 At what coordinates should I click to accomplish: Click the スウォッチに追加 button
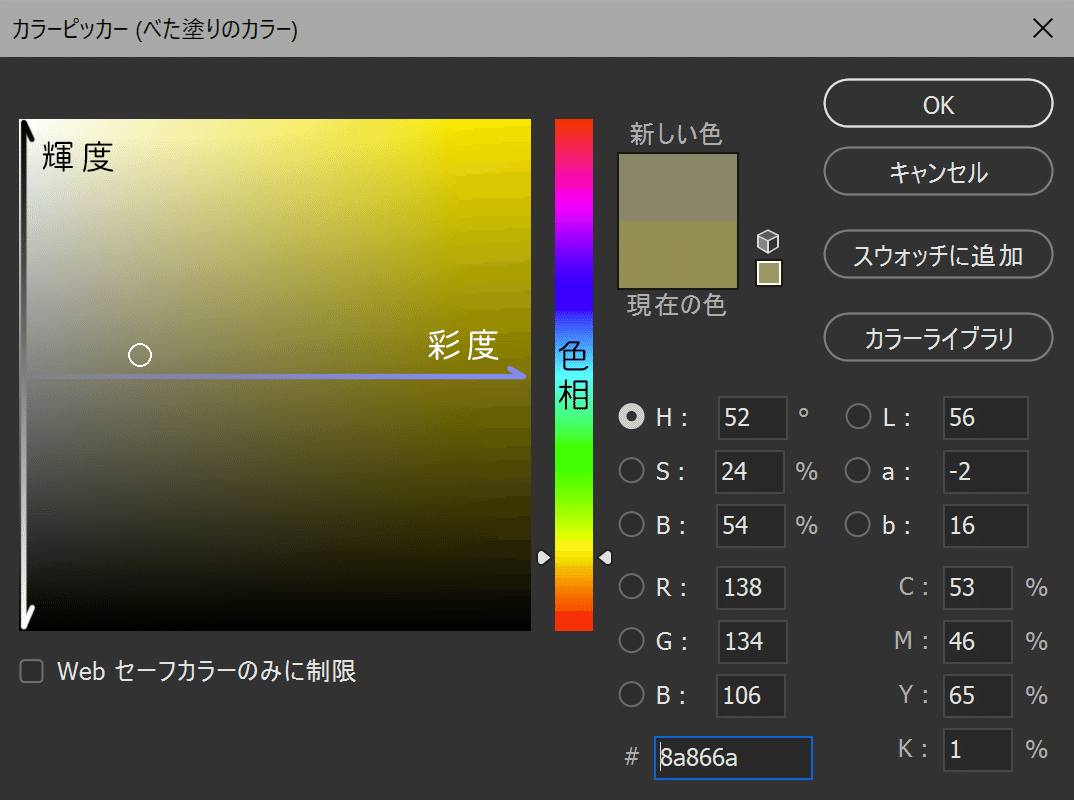937,254
